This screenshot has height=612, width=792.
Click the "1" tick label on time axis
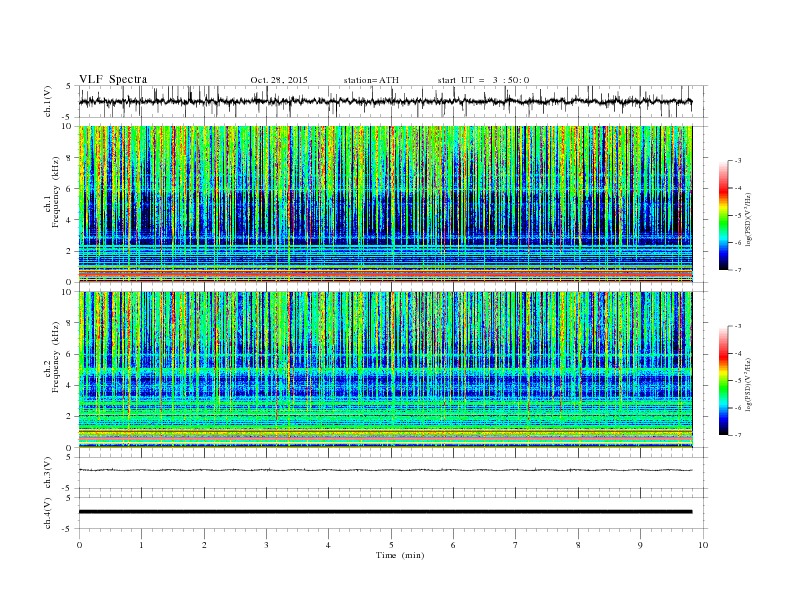pyautogui.click(x=142, y=545)
